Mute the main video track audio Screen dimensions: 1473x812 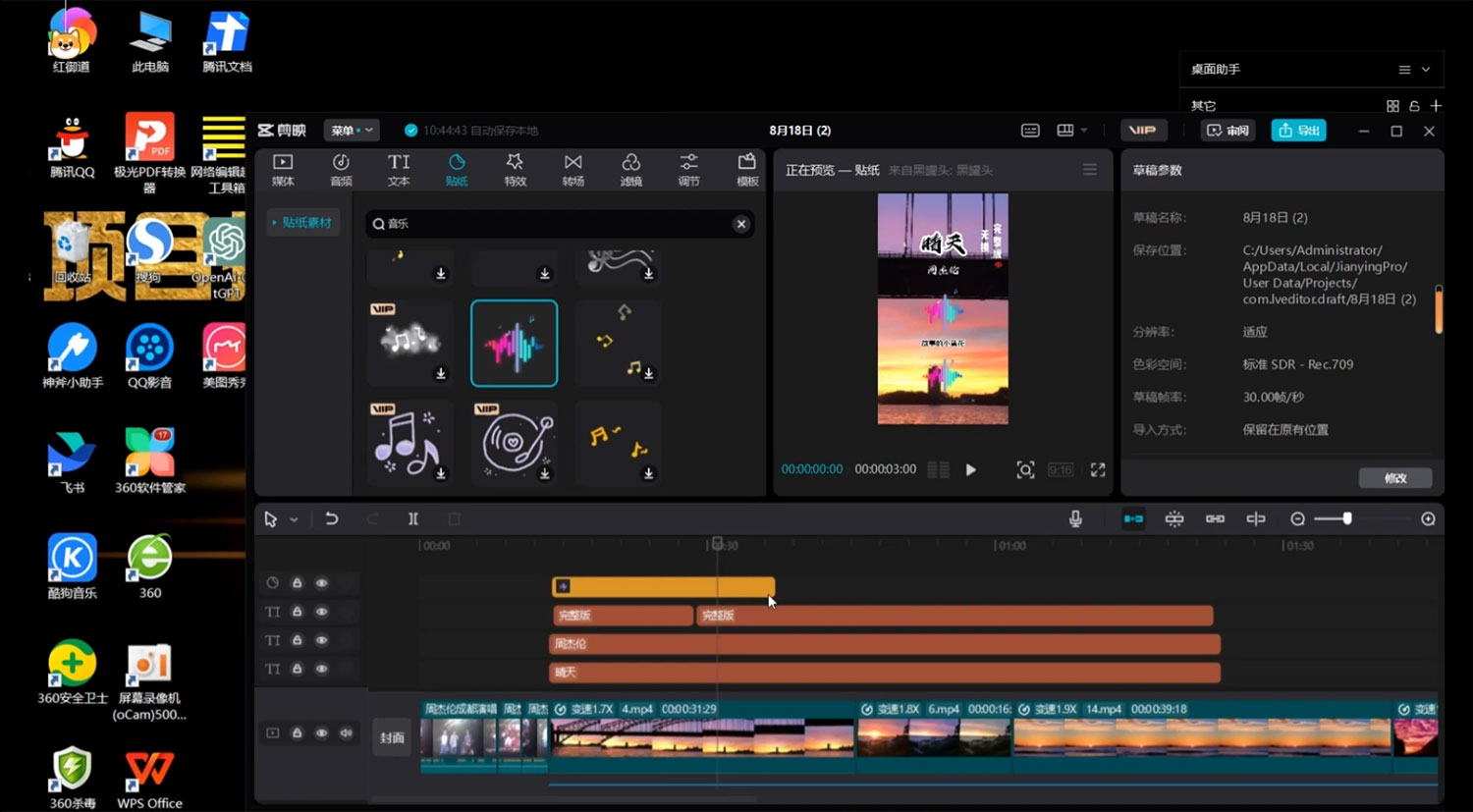[x=346, y=732]
